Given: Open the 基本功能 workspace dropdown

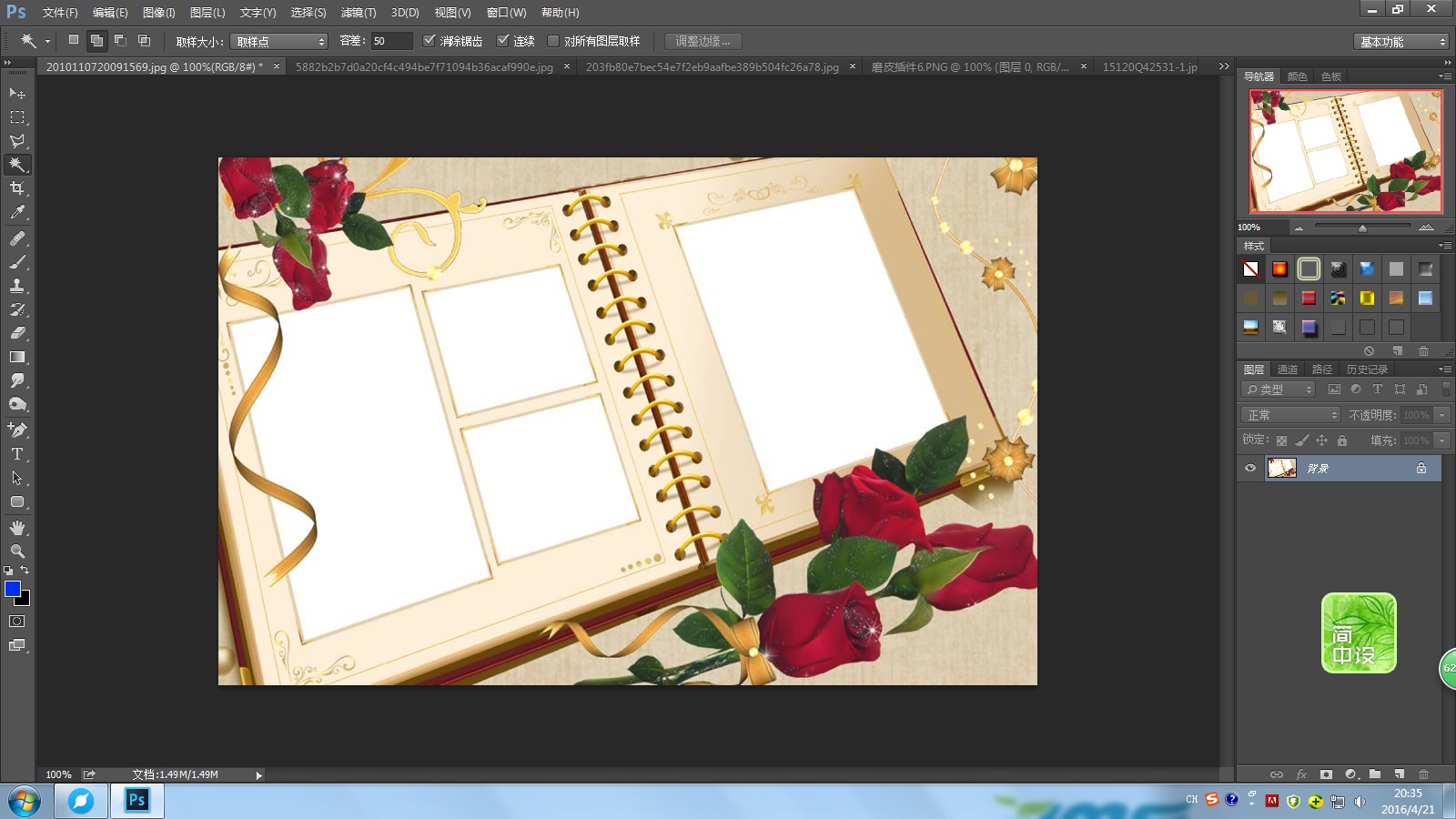Looking at the screenshot, I should pyautogui.click(x=1400, y=42).
